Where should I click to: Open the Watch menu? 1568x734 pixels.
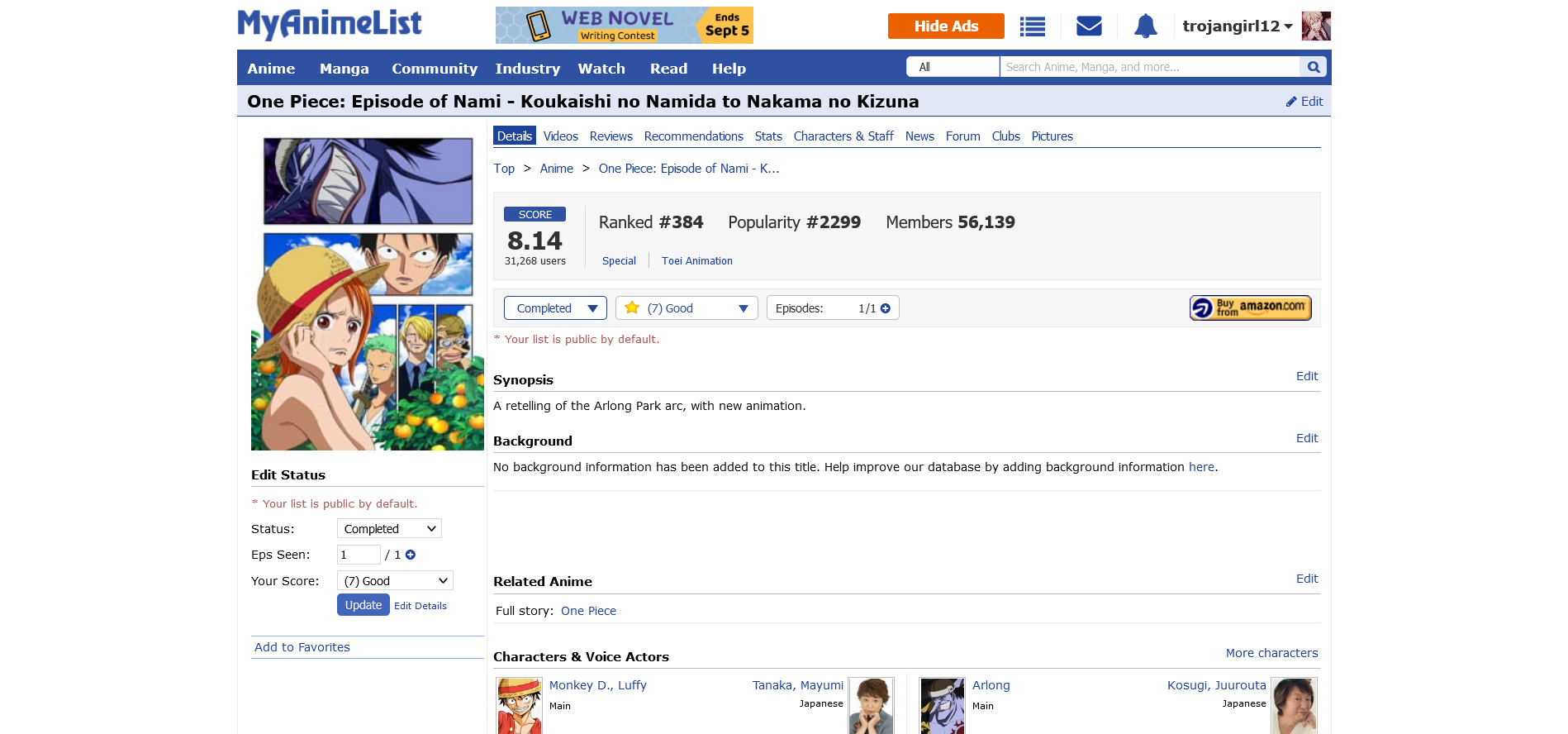pyautogui.click(x=601, y=69)
